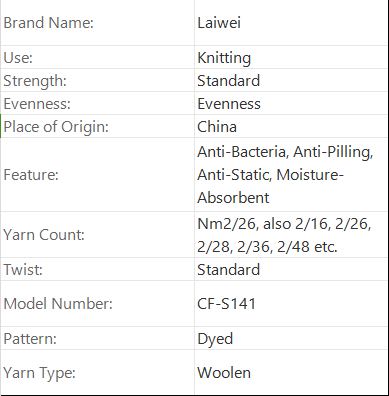This screenshot has width=389, height=396.
Task: Select the Strength label cell
Action: point(97,80)
